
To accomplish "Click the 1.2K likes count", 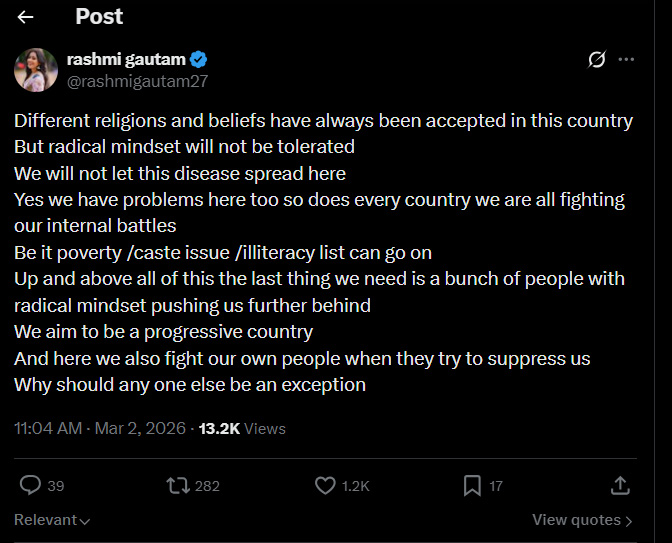I will tap(356, 486).
